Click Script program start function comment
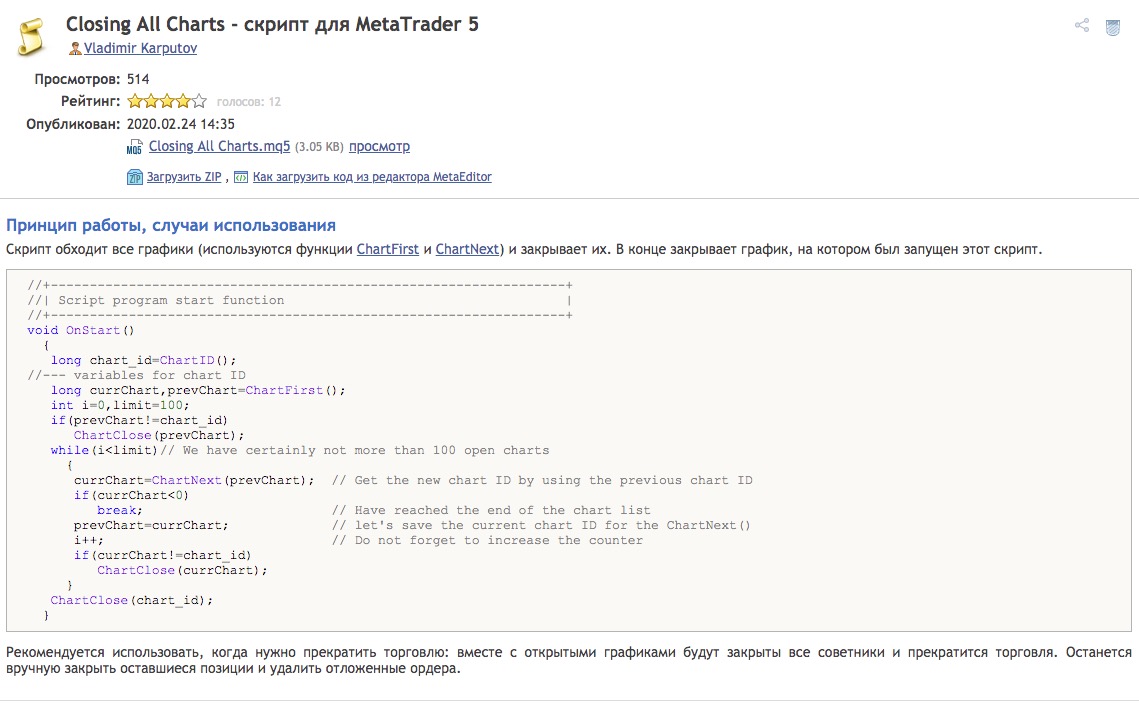The width and height of the screenshot is (1139, 706). (x=171, y=300)
